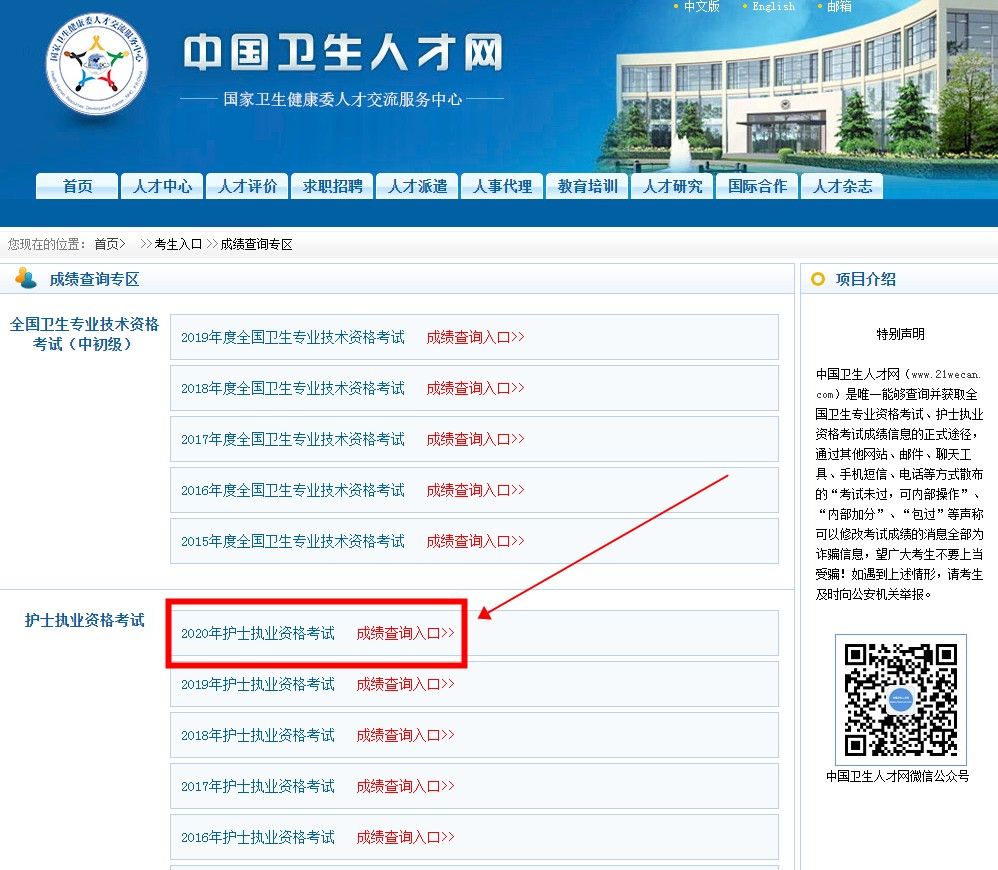Click the 中国卫生人才网微信公众号 caption
The width and height of the screenshot is (998, 870).
[x=897, y=776]
